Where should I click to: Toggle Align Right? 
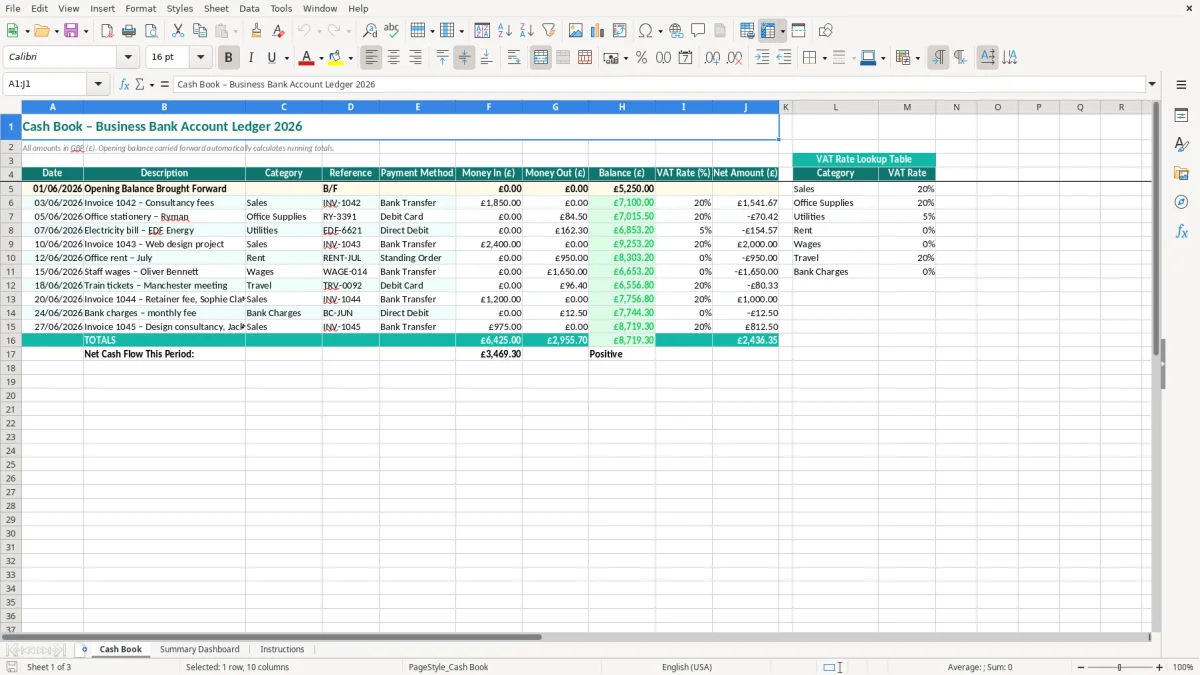tap(415, 58)
